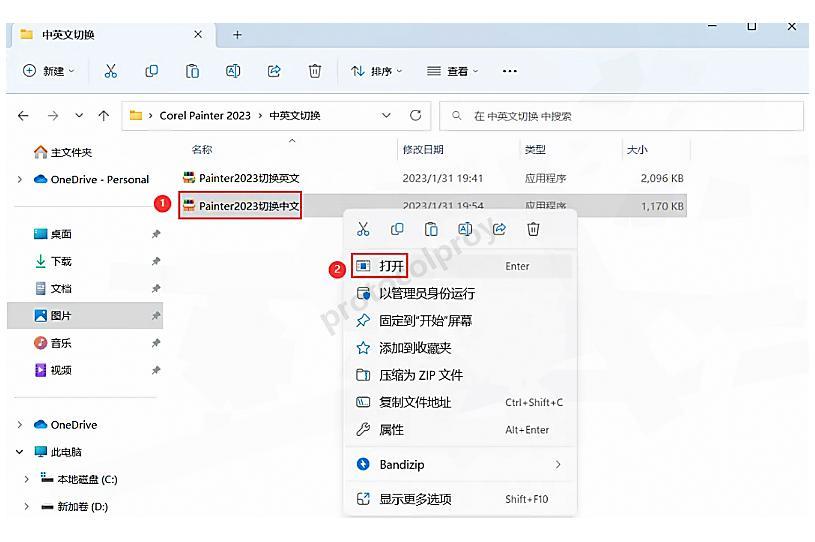Select the file Painter2023切换中文
The width and height of the screenshot is (815, 542).
click(241, 206)
